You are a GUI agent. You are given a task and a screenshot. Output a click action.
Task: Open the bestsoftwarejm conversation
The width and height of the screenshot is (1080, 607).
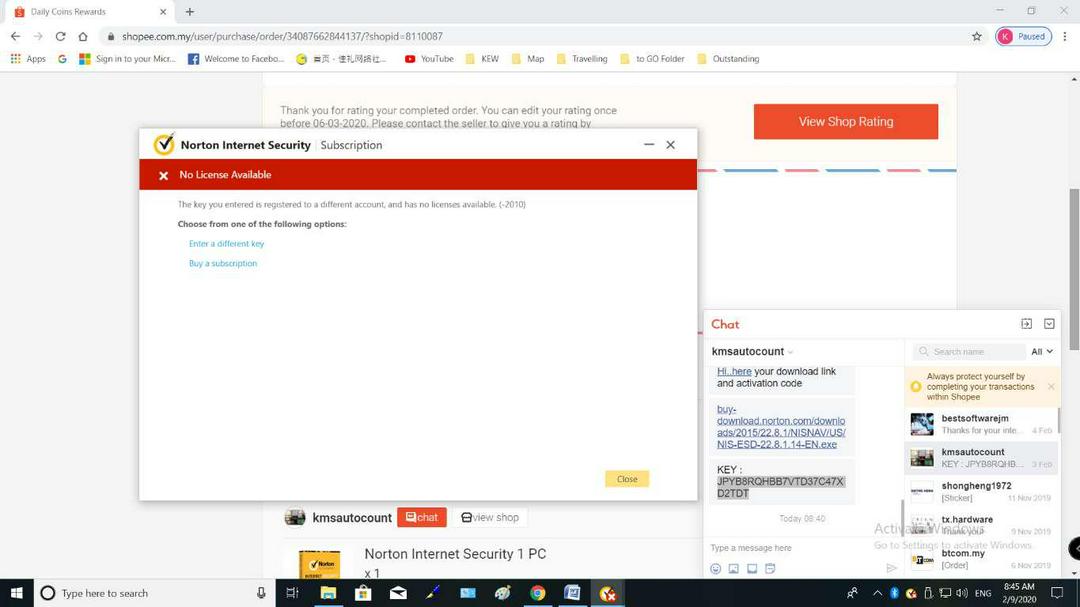(x=982, y=424)
